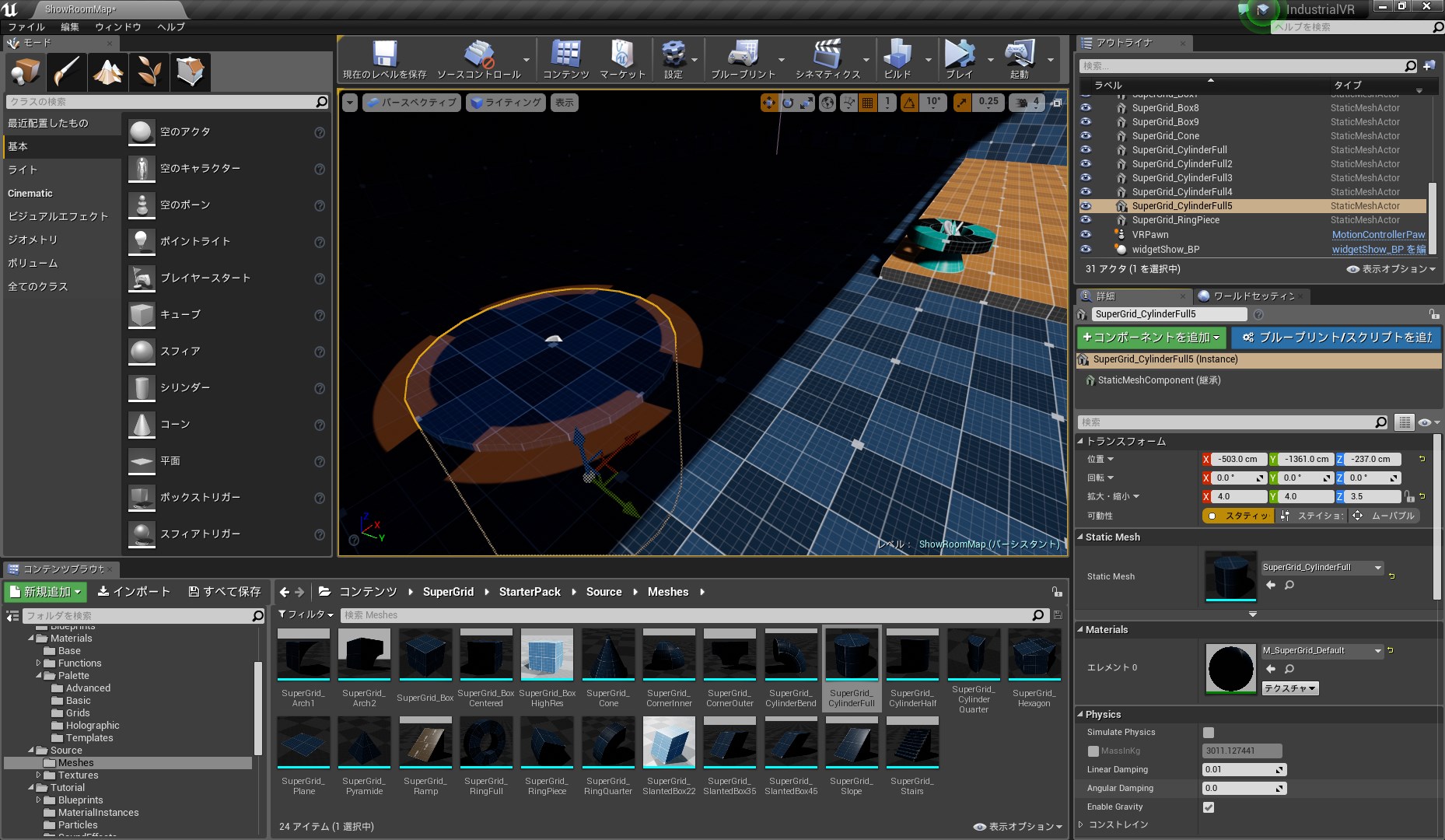Open the Static Mesh SuperGrid_CylinderFull dropdown
The width and height of the screenshot is (1445, 840).
coord(1322,568)
